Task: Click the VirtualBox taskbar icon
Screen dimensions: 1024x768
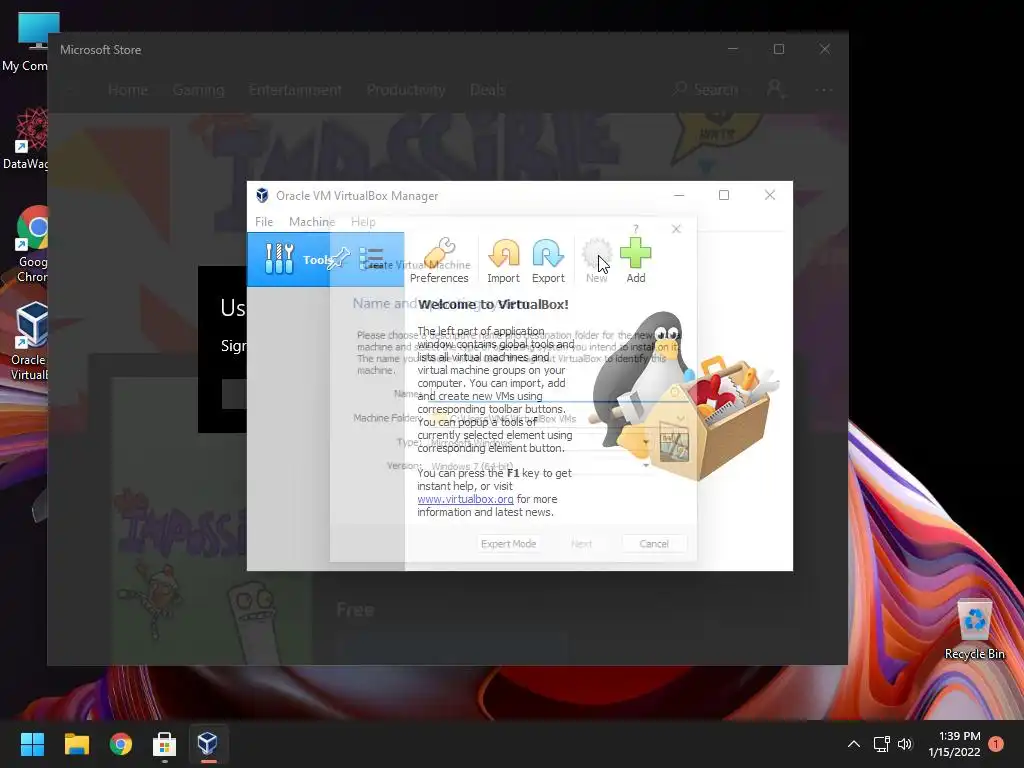Action: pos(208,744)
